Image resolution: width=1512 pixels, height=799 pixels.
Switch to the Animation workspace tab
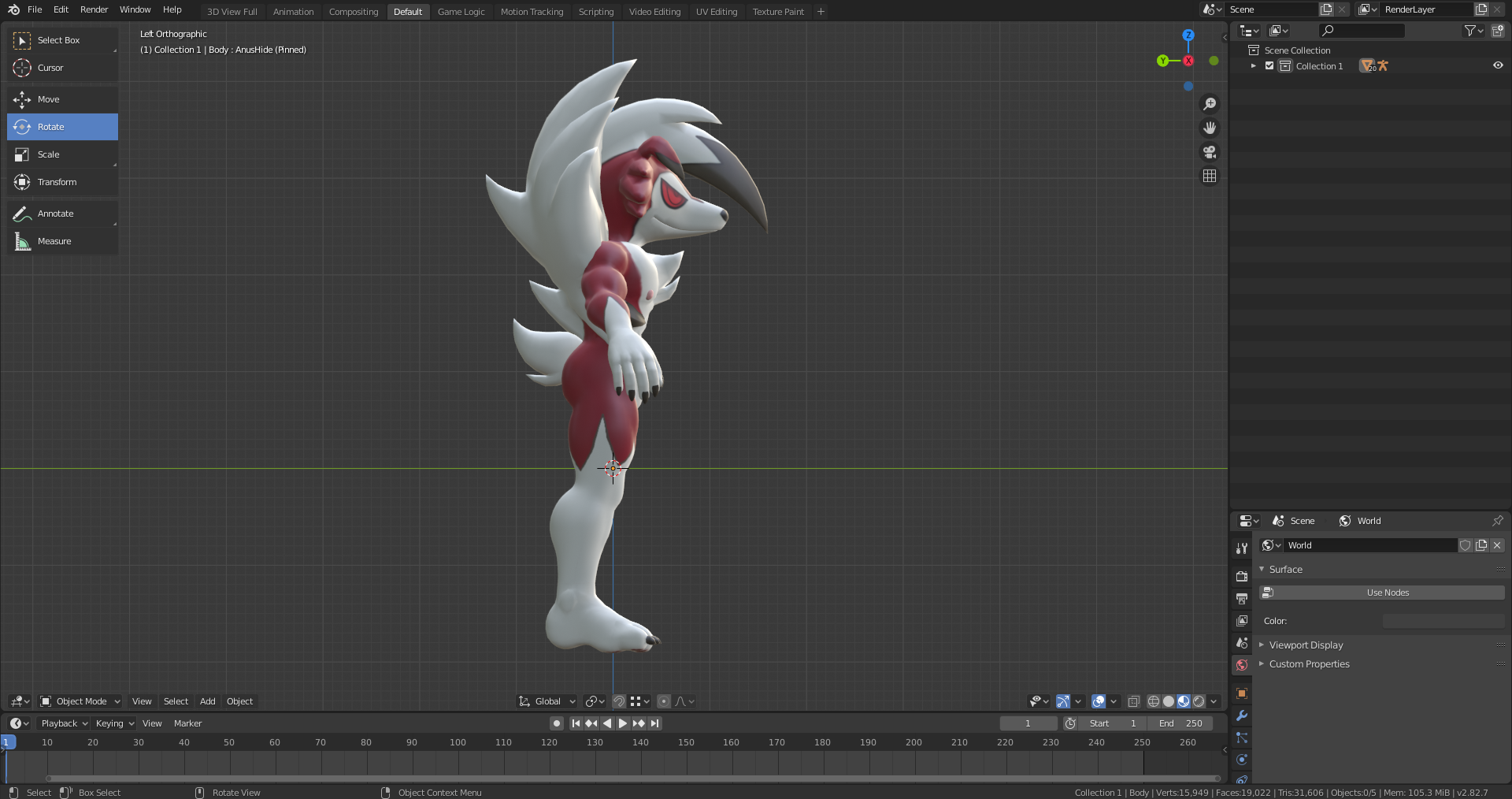coord(293,12)
